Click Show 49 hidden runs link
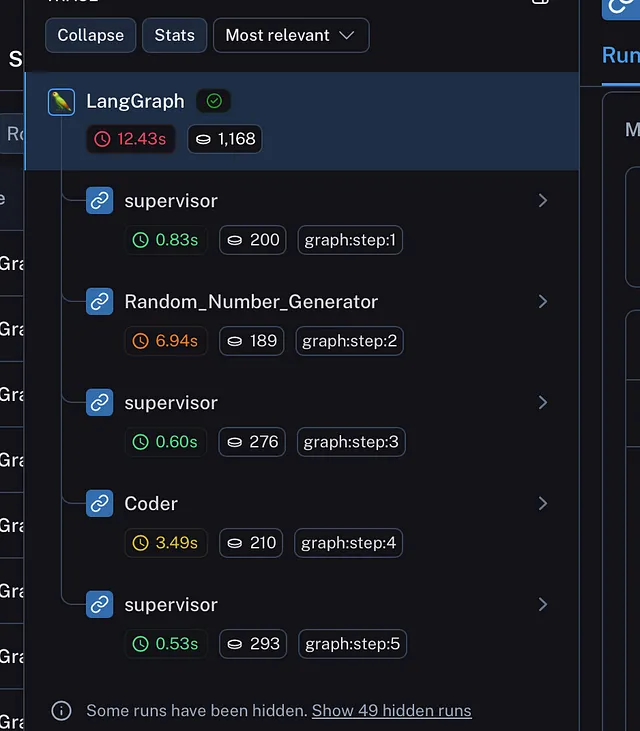This screenshot has width=640, height=731. pos(392,710)
